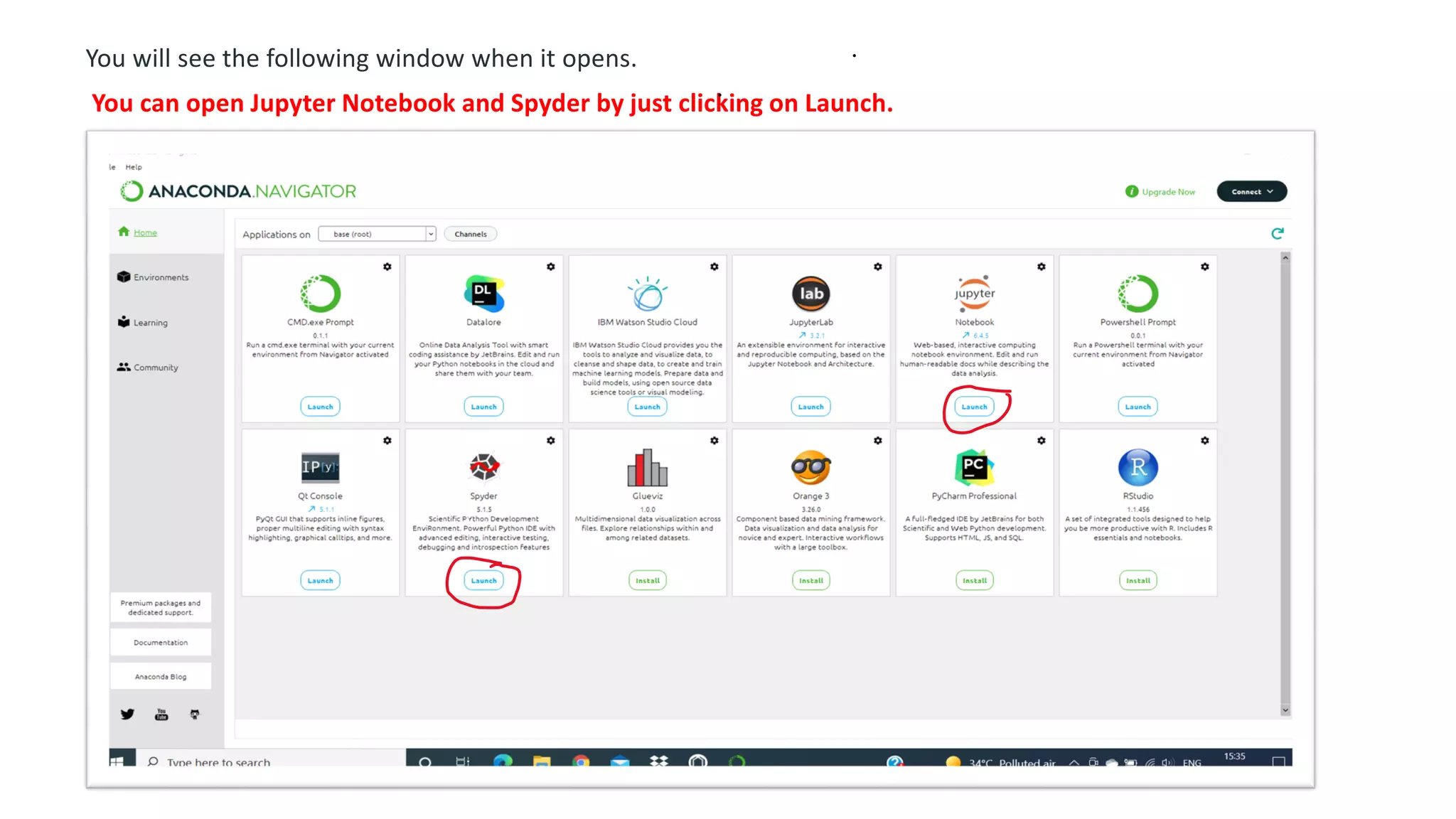Click the applications list vertical scrollbar

pyautogui.click(x=1285, y=483)
